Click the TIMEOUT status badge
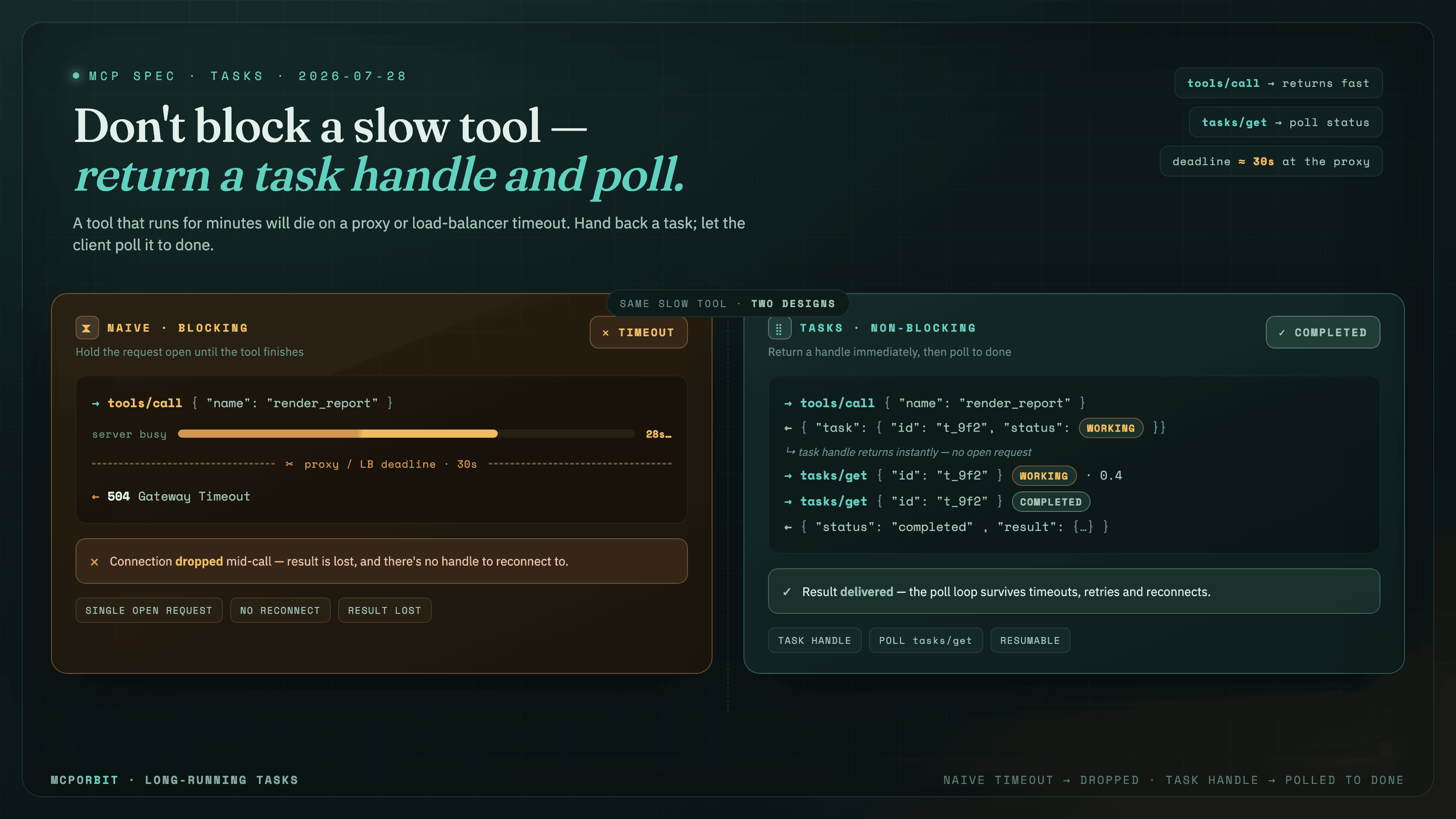 638,332
